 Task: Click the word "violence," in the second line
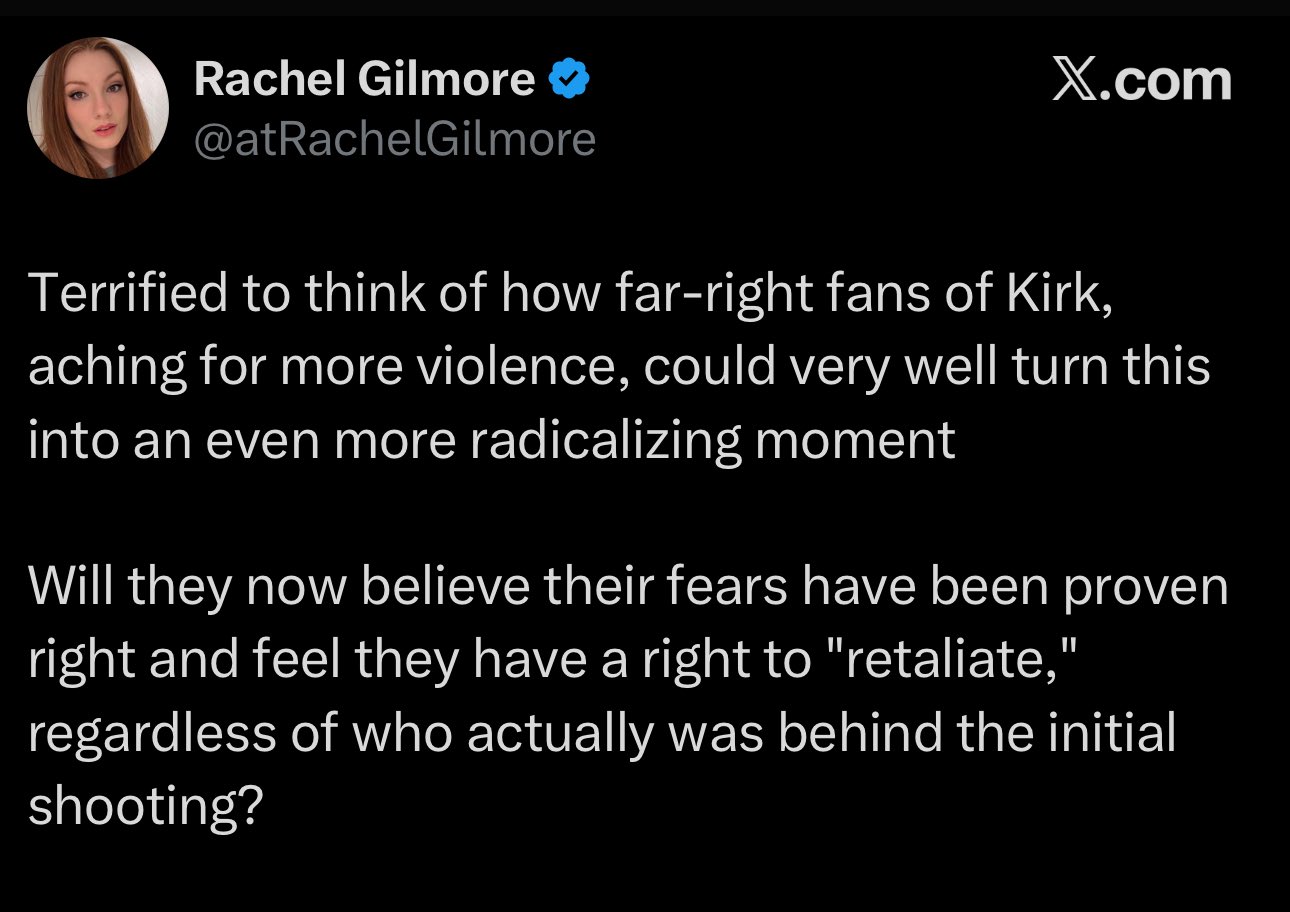(x=524, y=368)
